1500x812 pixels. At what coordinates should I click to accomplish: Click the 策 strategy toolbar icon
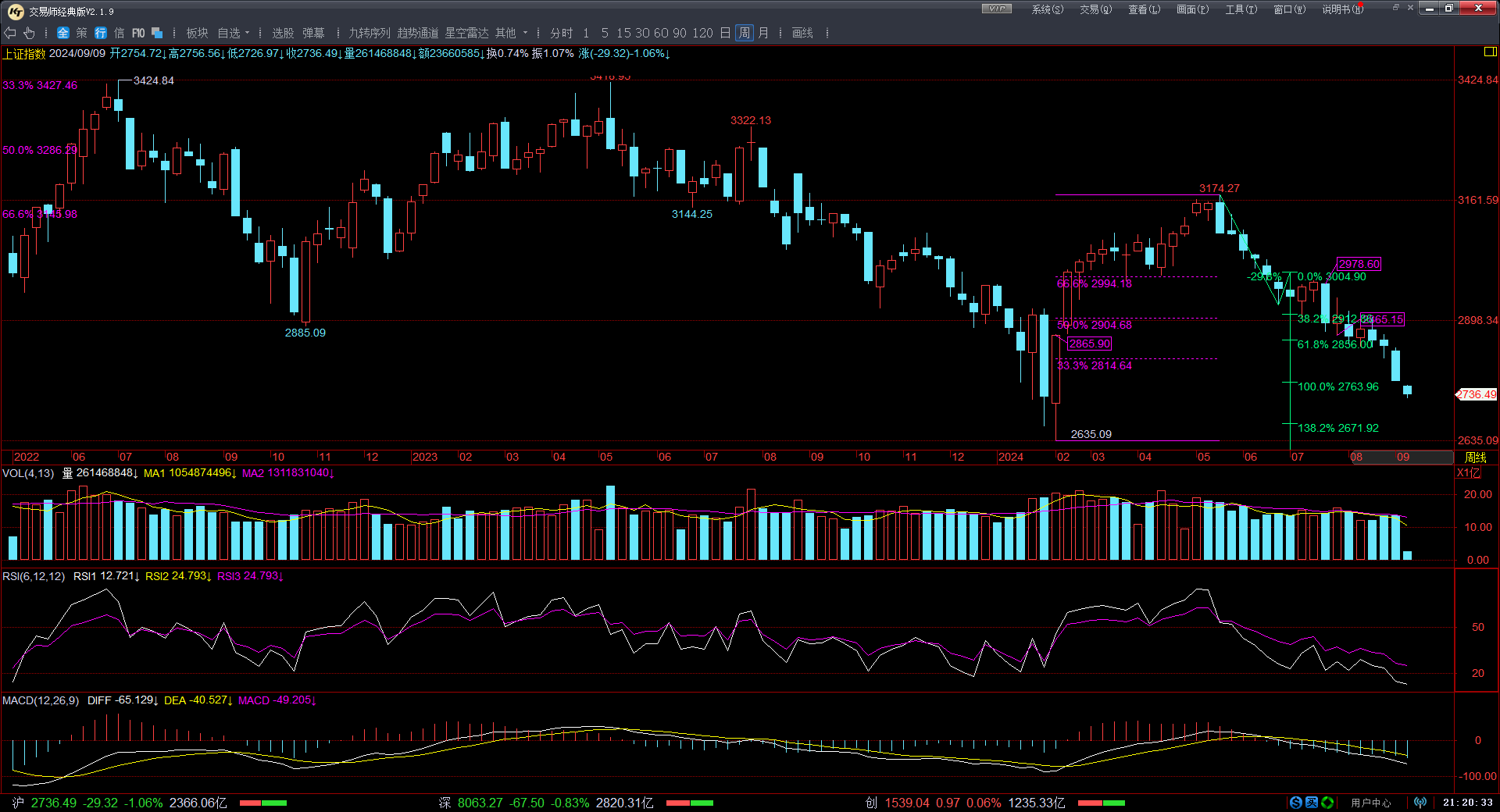click(82, 33)
